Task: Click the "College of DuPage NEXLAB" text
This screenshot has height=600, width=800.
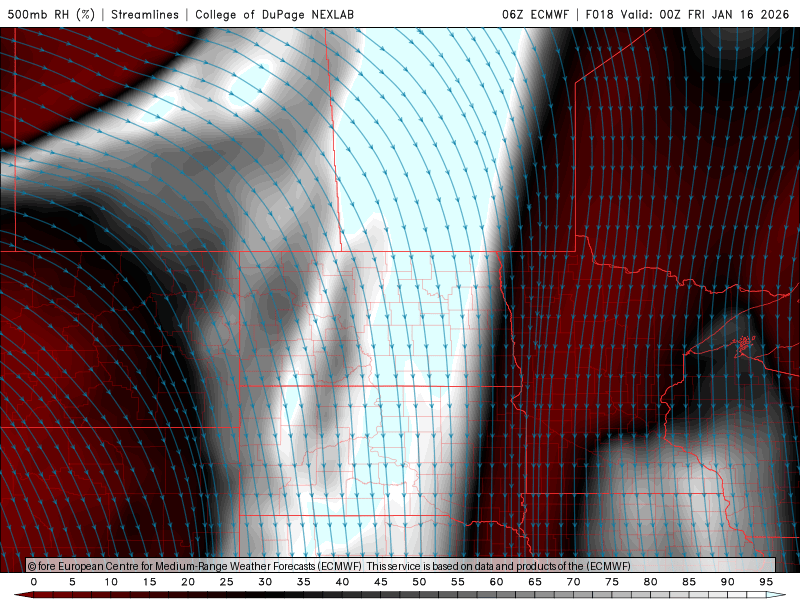Action: [274, 14]
